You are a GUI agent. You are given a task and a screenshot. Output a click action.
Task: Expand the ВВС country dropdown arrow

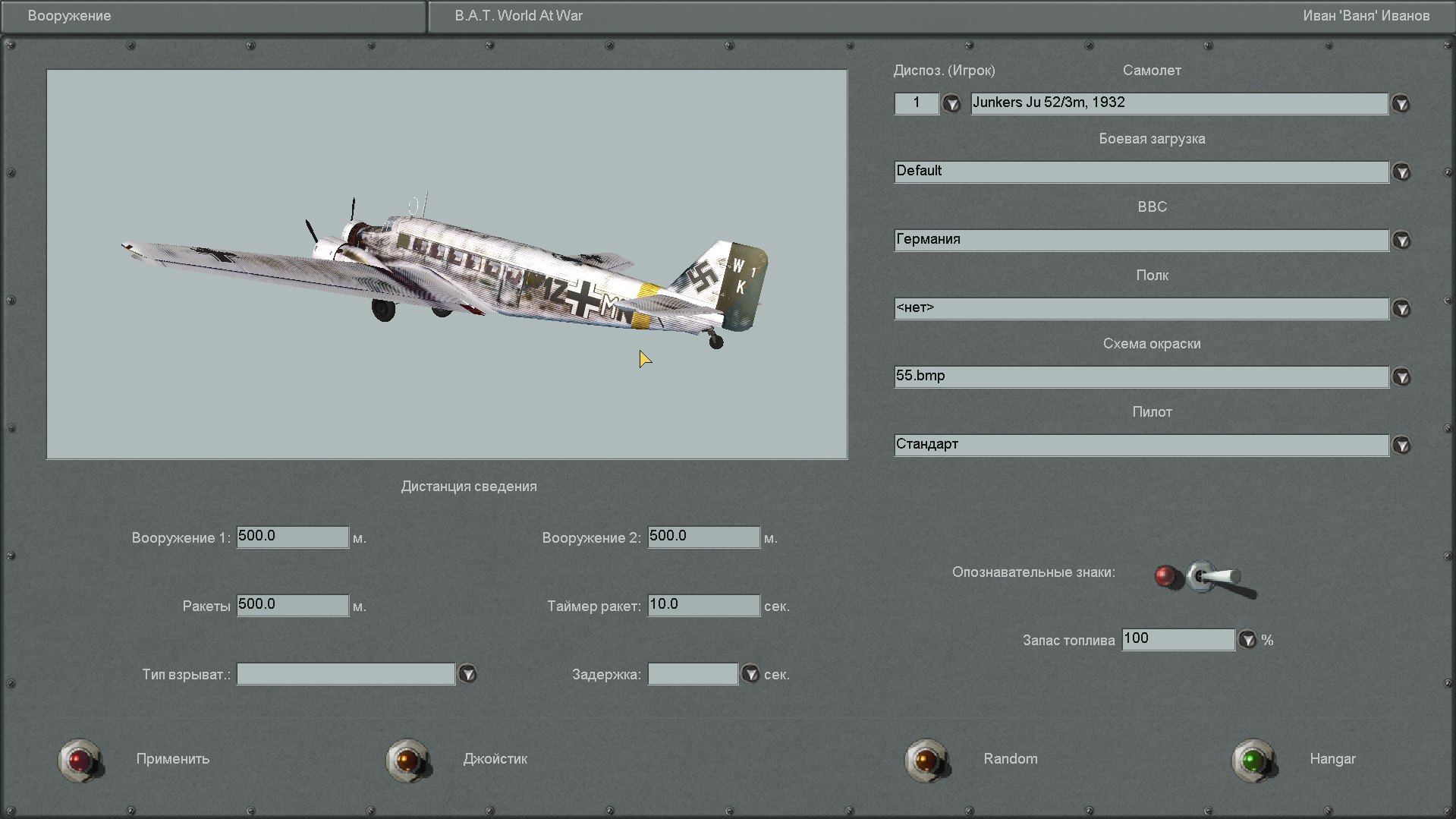(1401, 241)
